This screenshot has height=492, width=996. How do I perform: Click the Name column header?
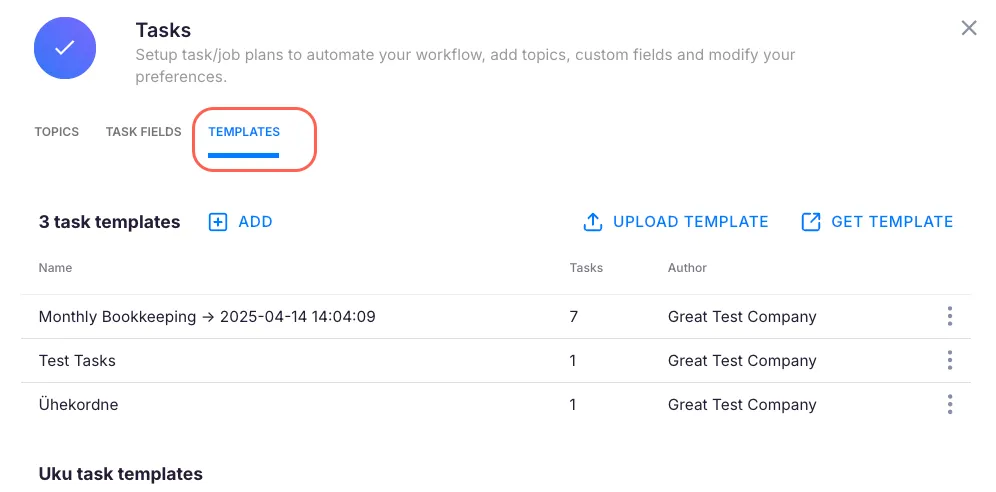coord(55,268)
